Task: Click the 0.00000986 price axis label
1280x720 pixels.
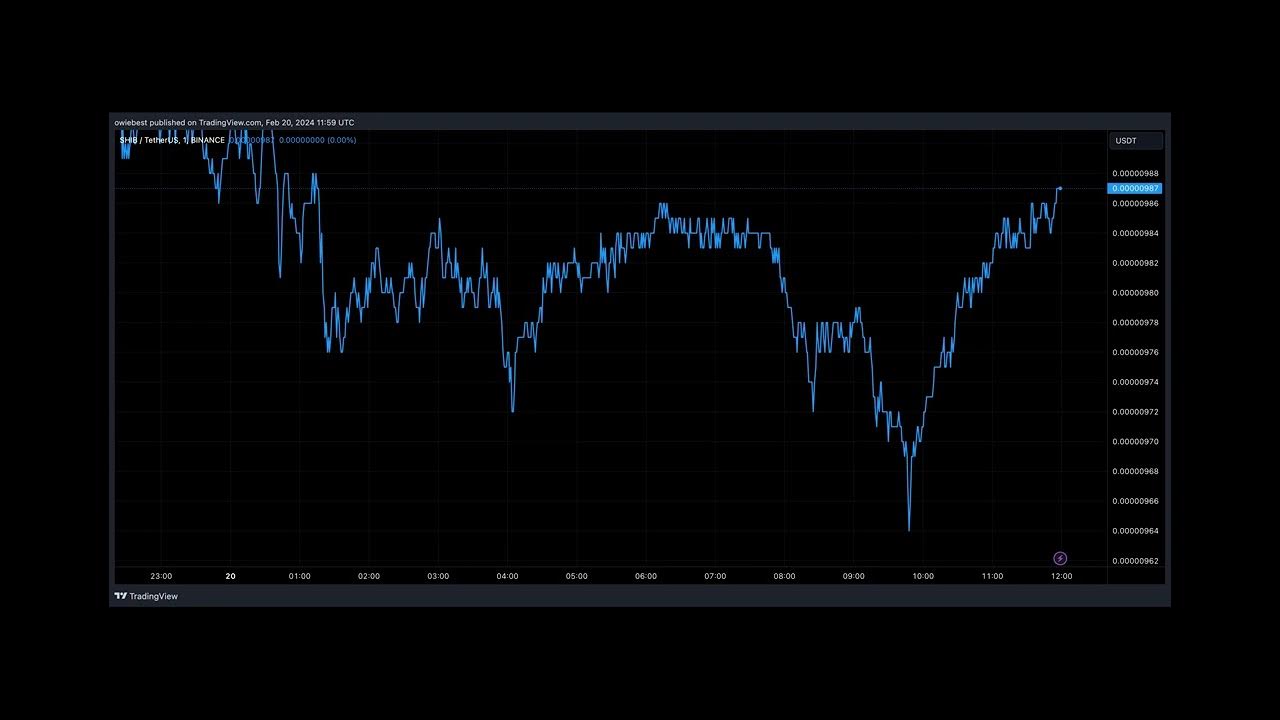Action: pos(1135,203)
